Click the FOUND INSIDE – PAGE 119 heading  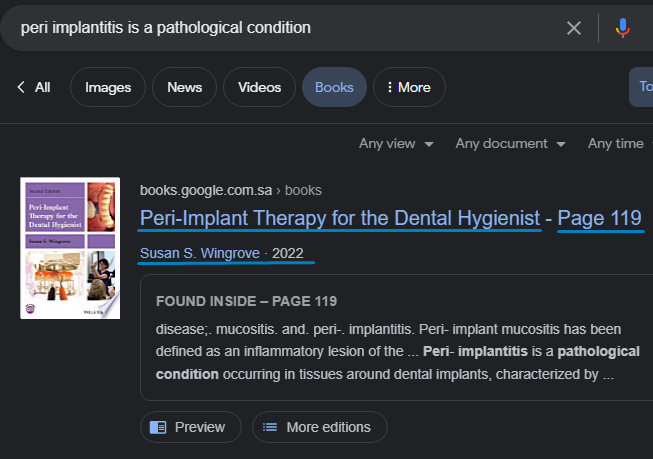coord(246,301)
